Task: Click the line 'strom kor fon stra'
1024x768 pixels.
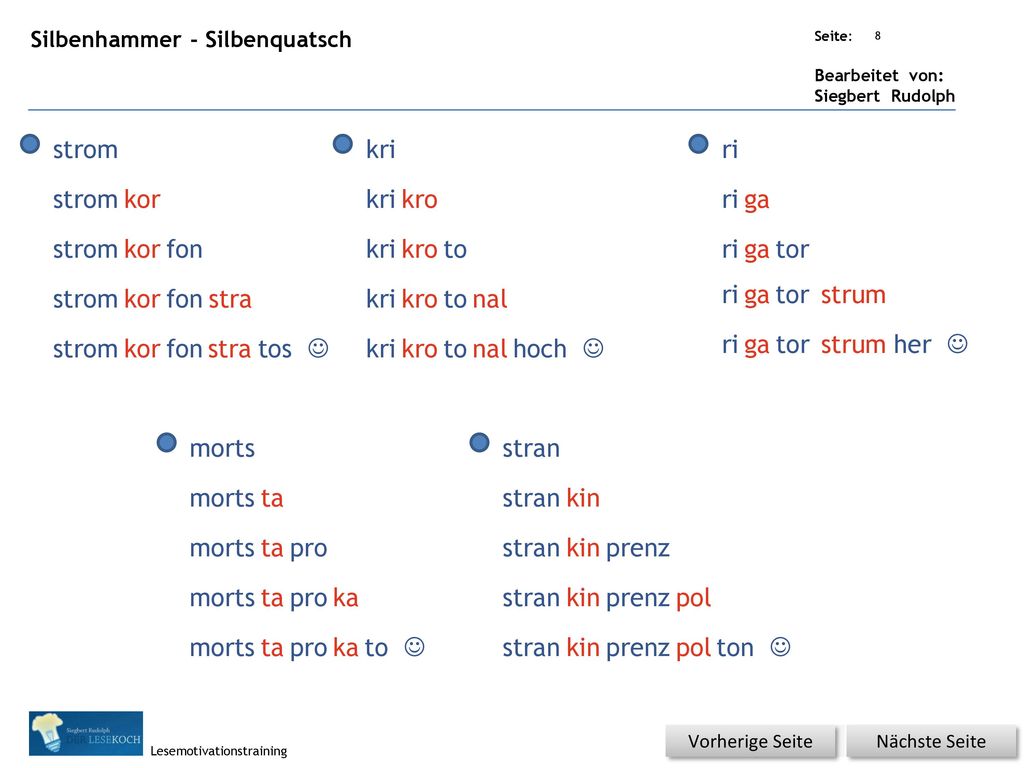Action: pyautogui.click(x=152, y=299)
